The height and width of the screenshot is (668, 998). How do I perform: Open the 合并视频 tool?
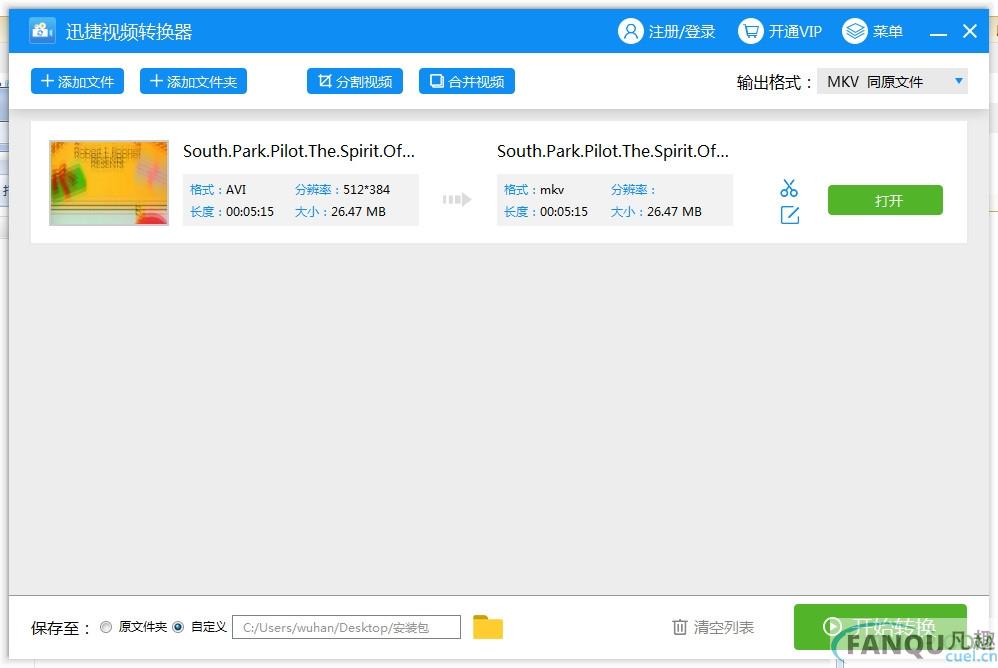click(467, 81)
